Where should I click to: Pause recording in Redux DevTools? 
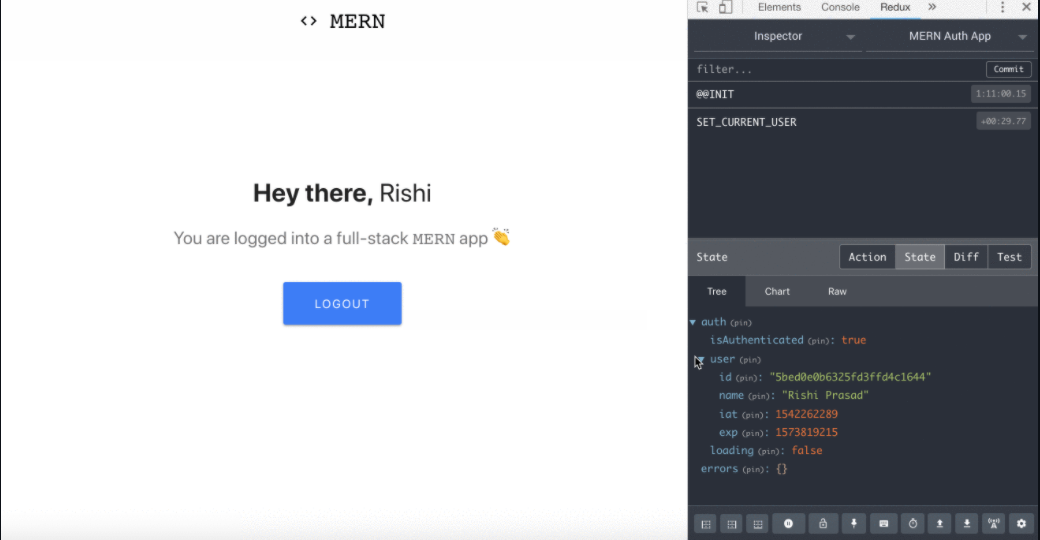click(x=788, y=523)
